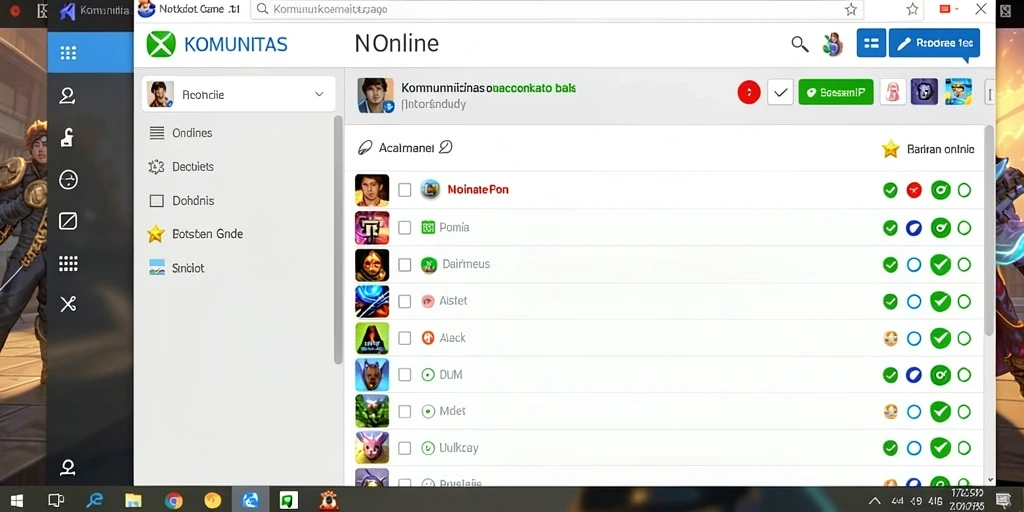
Task: Click the left panel vertical scrollbar
Action: click(x=338, y=240)
